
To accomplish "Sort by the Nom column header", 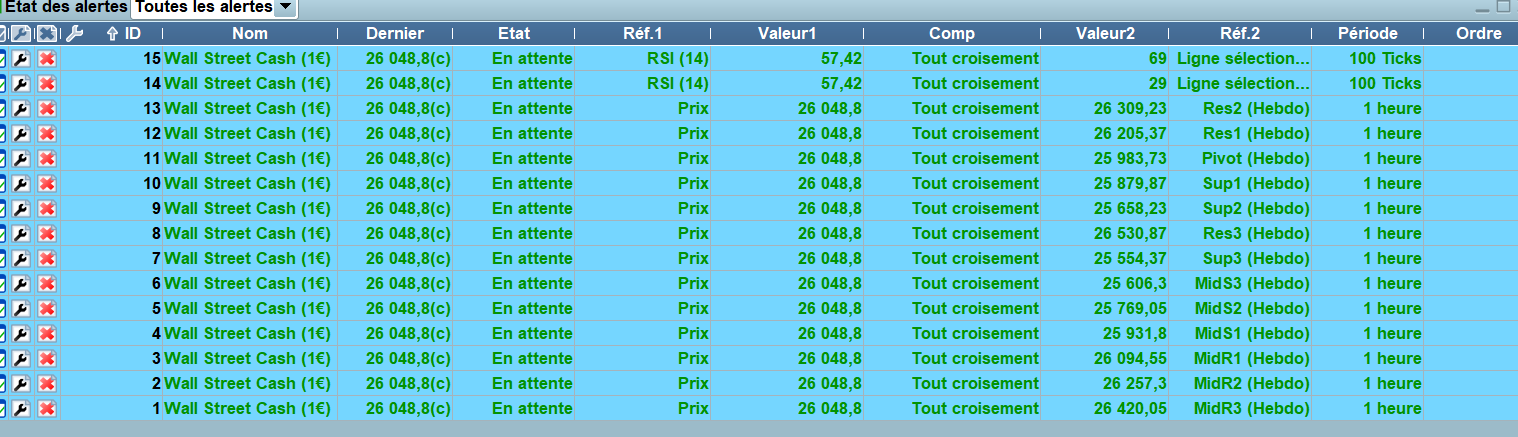I will (x=250, y=34).
